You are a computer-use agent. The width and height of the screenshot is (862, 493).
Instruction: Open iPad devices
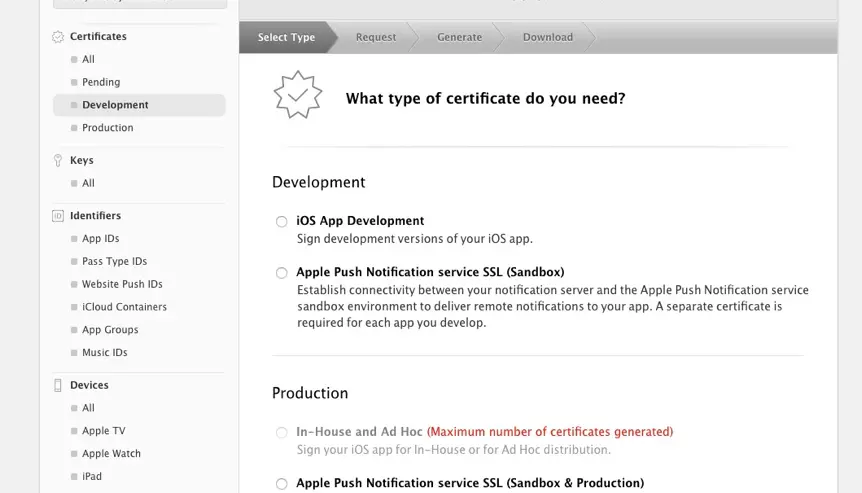92,477
